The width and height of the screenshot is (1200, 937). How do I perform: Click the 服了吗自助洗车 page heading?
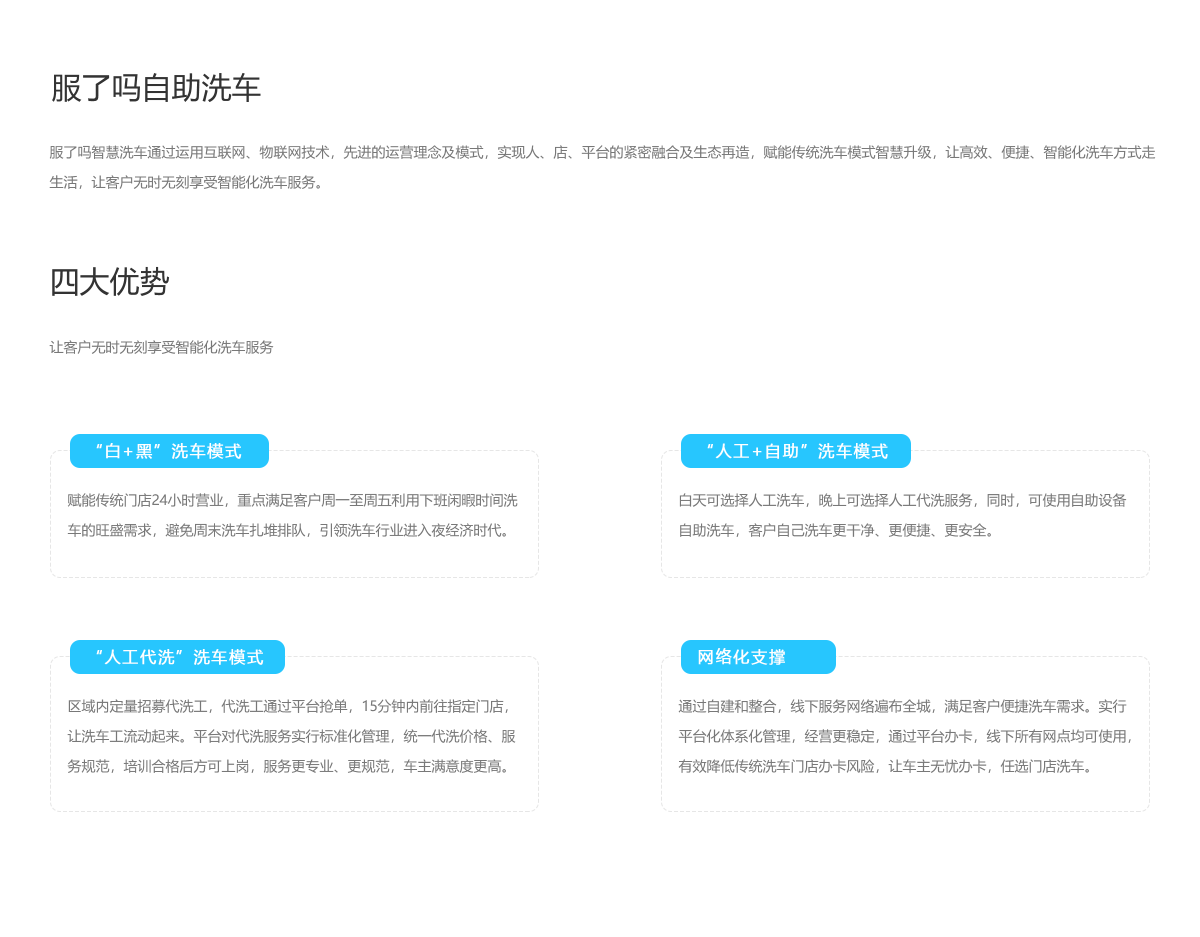click(155, 89)
